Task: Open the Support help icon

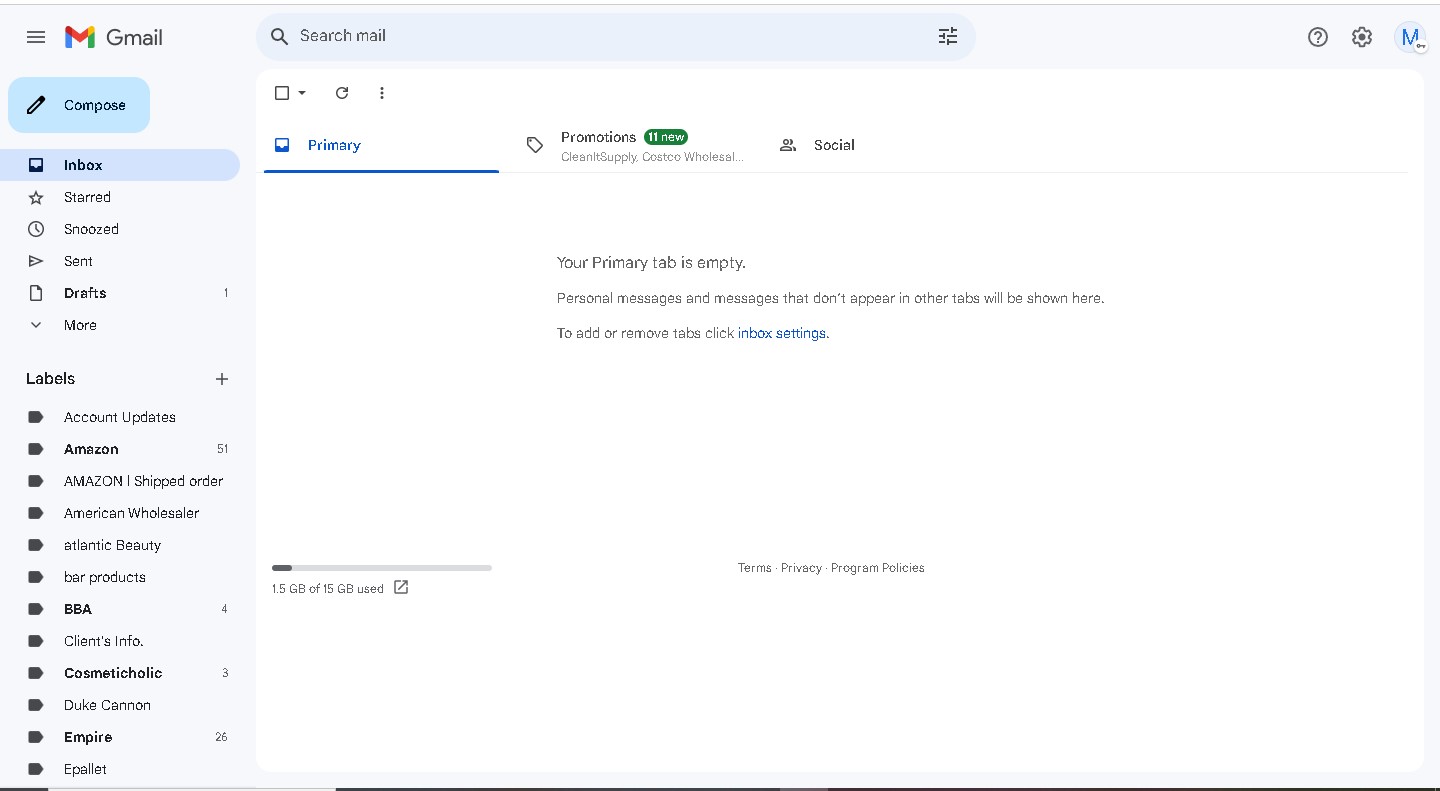Action: pyautogui.click(x=1318, y=37)
